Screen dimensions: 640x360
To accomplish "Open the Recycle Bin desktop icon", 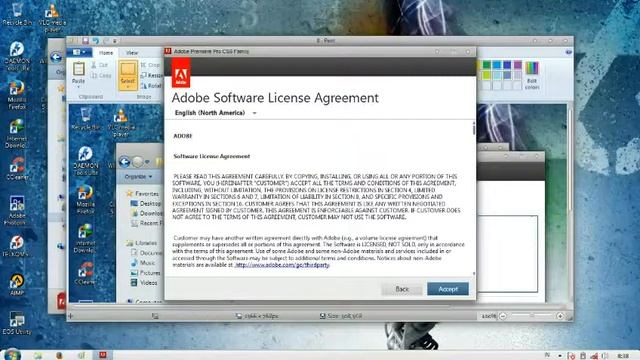I will (17, 14).
